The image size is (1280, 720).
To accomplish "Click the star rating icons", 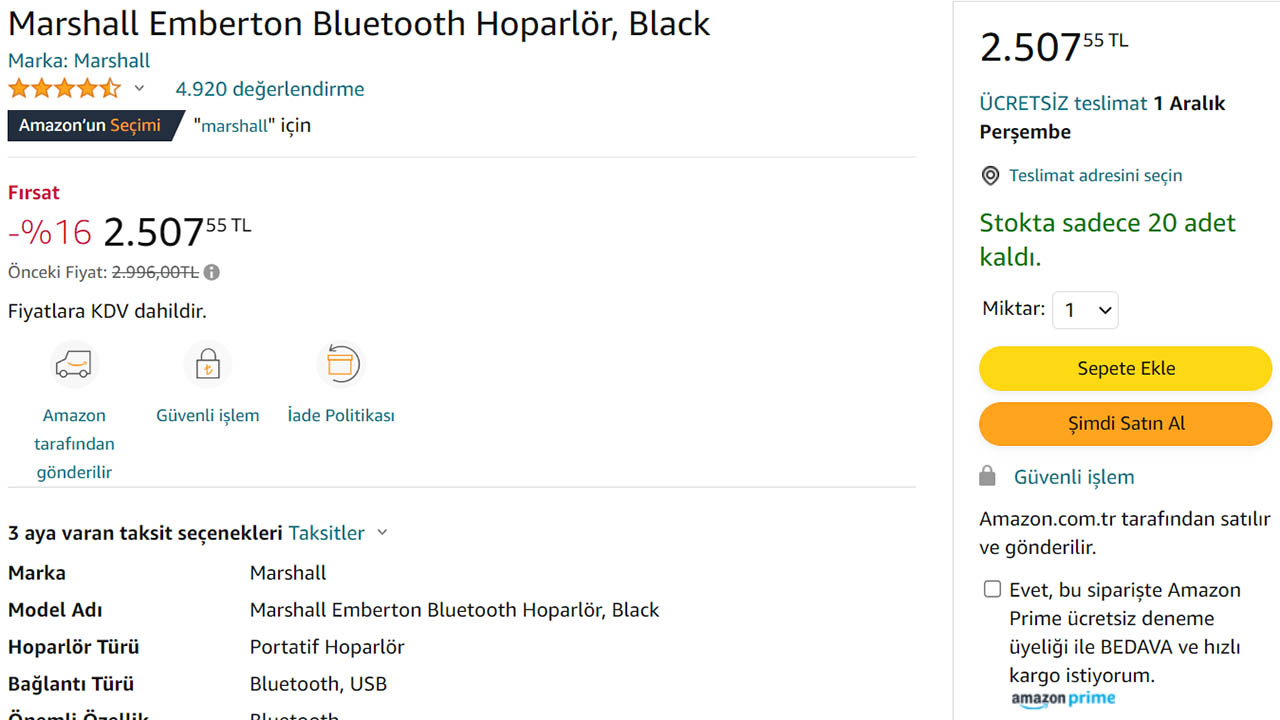I will (64, 89).
